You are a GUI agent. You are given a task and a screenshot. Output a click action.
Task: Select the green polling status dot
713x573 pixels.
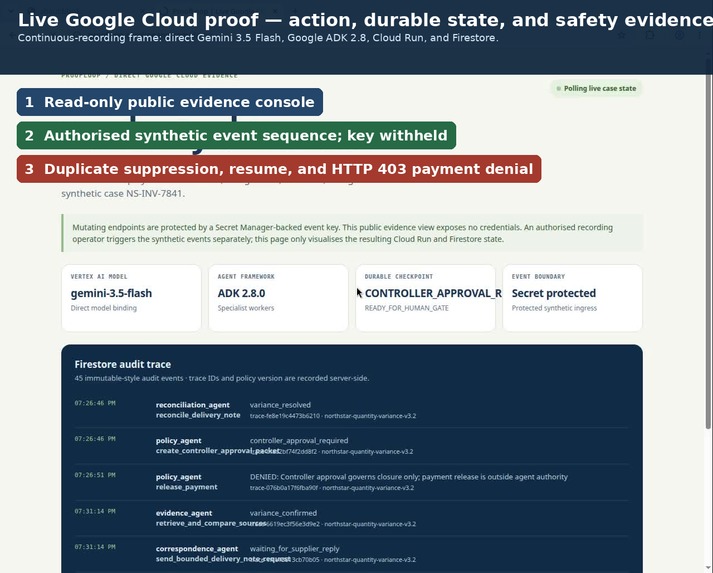point(559,89)
